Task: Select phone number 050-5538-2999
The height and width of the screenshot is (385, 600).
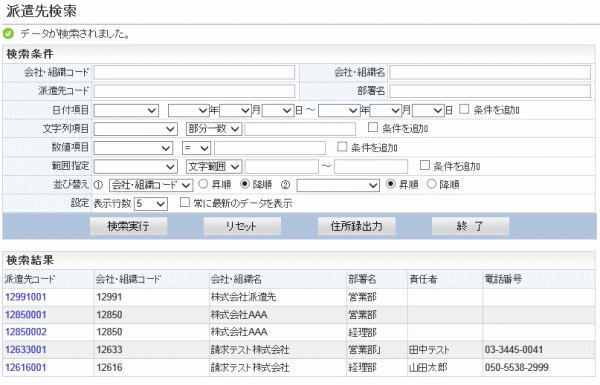Action: [x=517, y=367]
